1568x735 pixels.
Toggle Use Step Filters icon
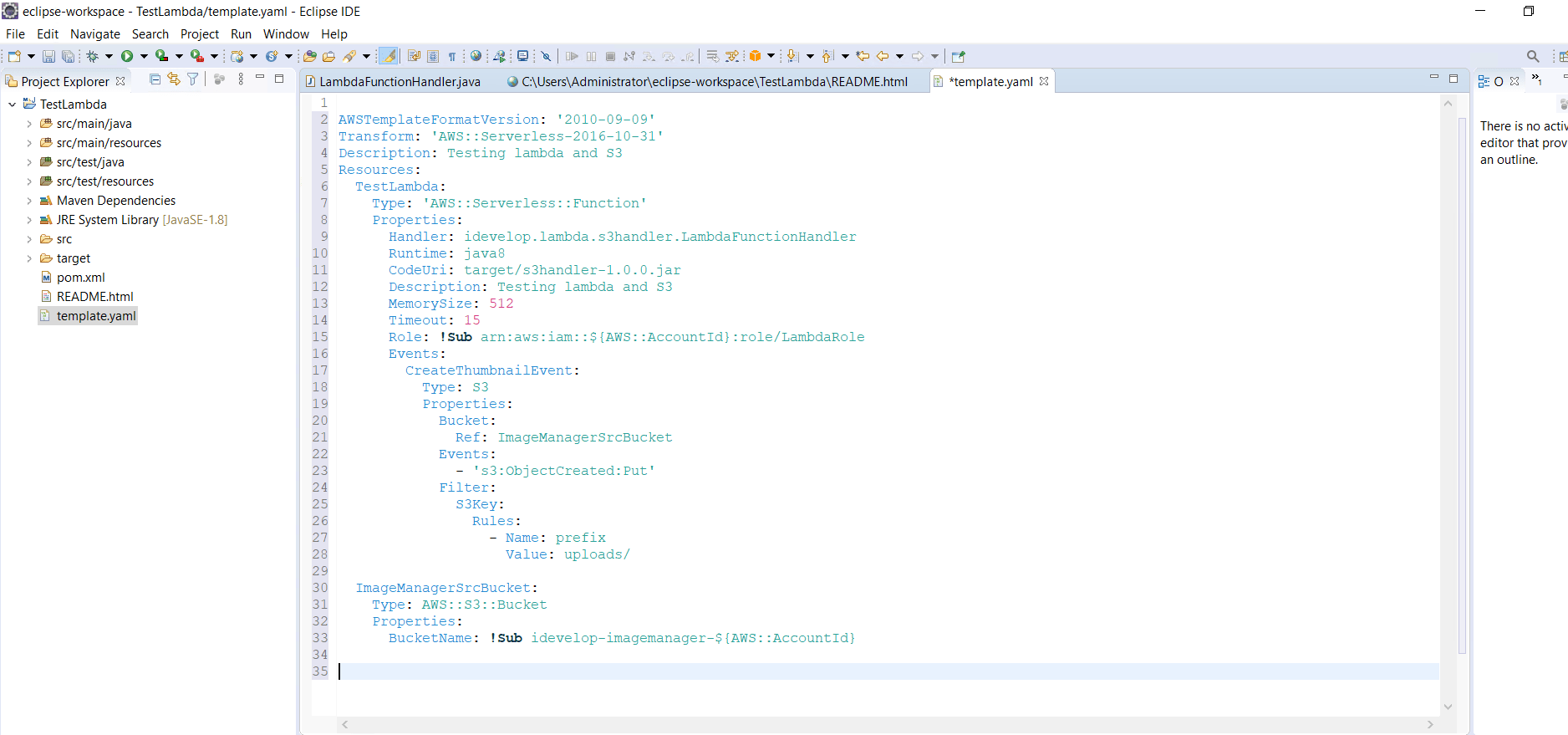click(731, 56)
